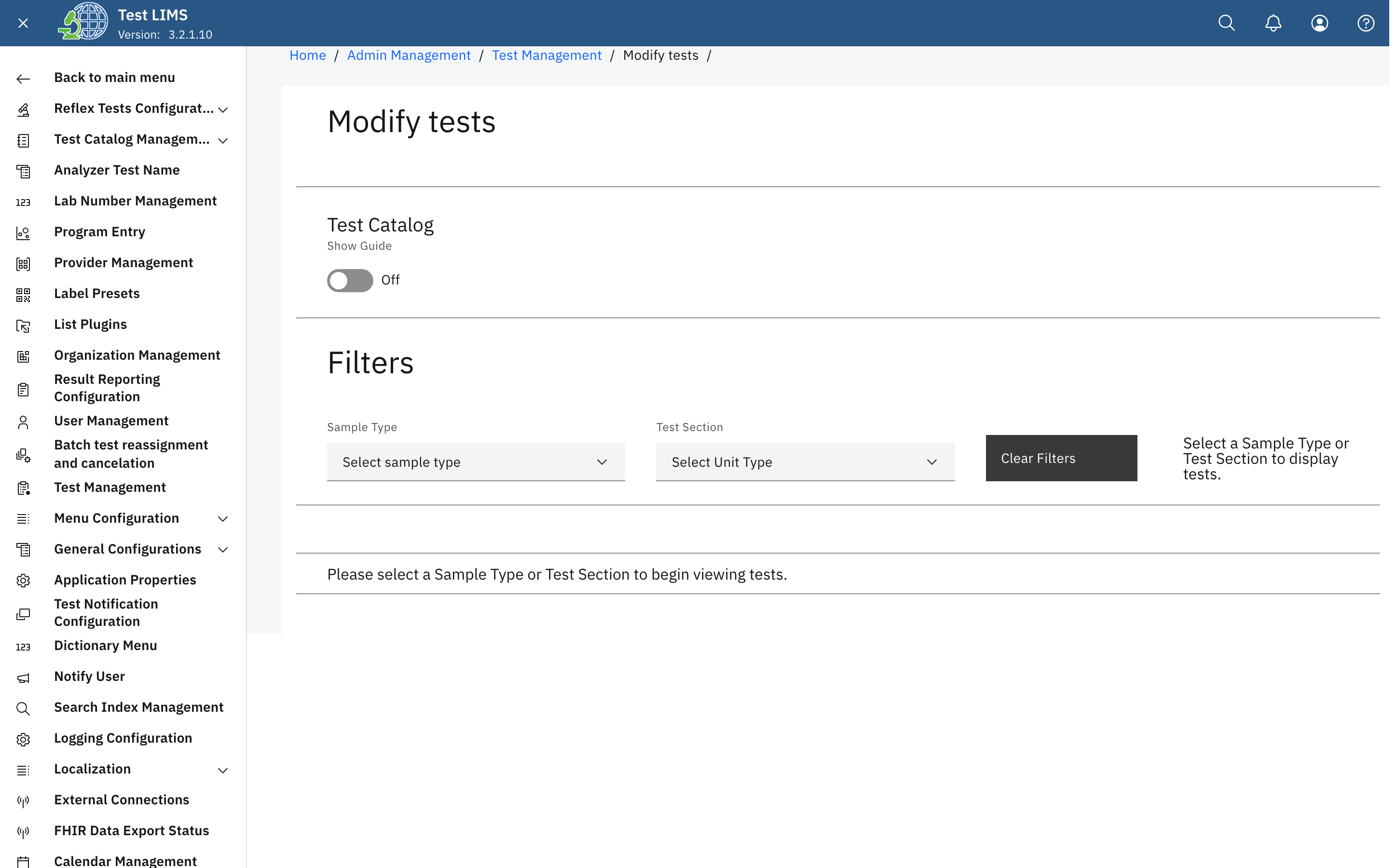Open Calendar Management in the sidebar
This screenshot has height=868, width=1396.
(x=125, y=861)
